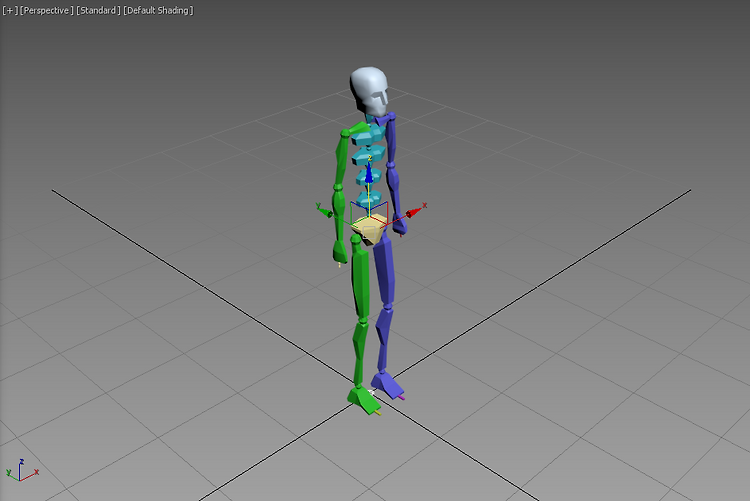The image size is (750, 501).
Task: Select the green foot bone
Action: [364, 400]
